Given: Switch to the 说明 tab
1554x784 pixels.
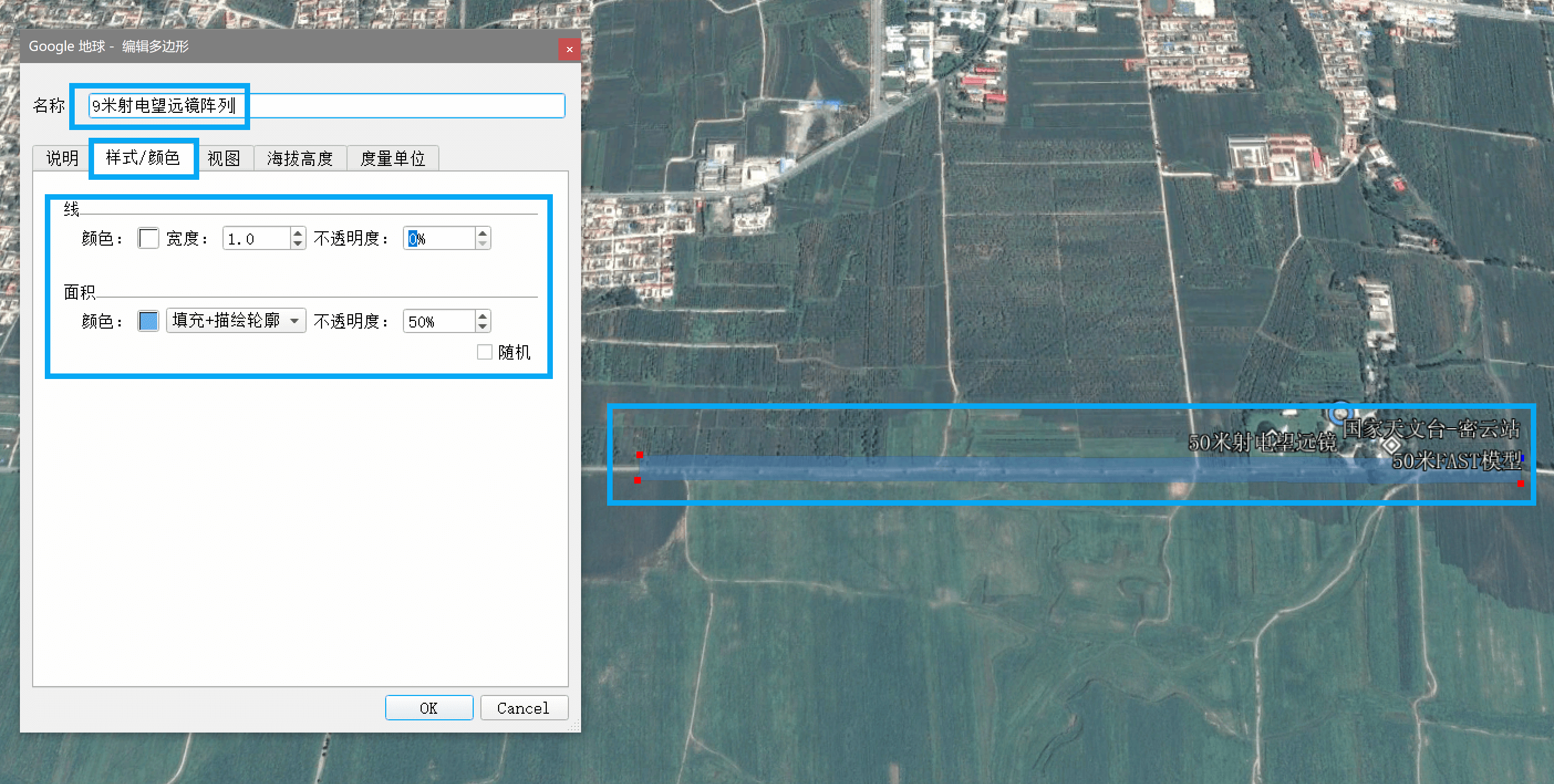Looking at the screenshot, I should [x=62, y=159].
